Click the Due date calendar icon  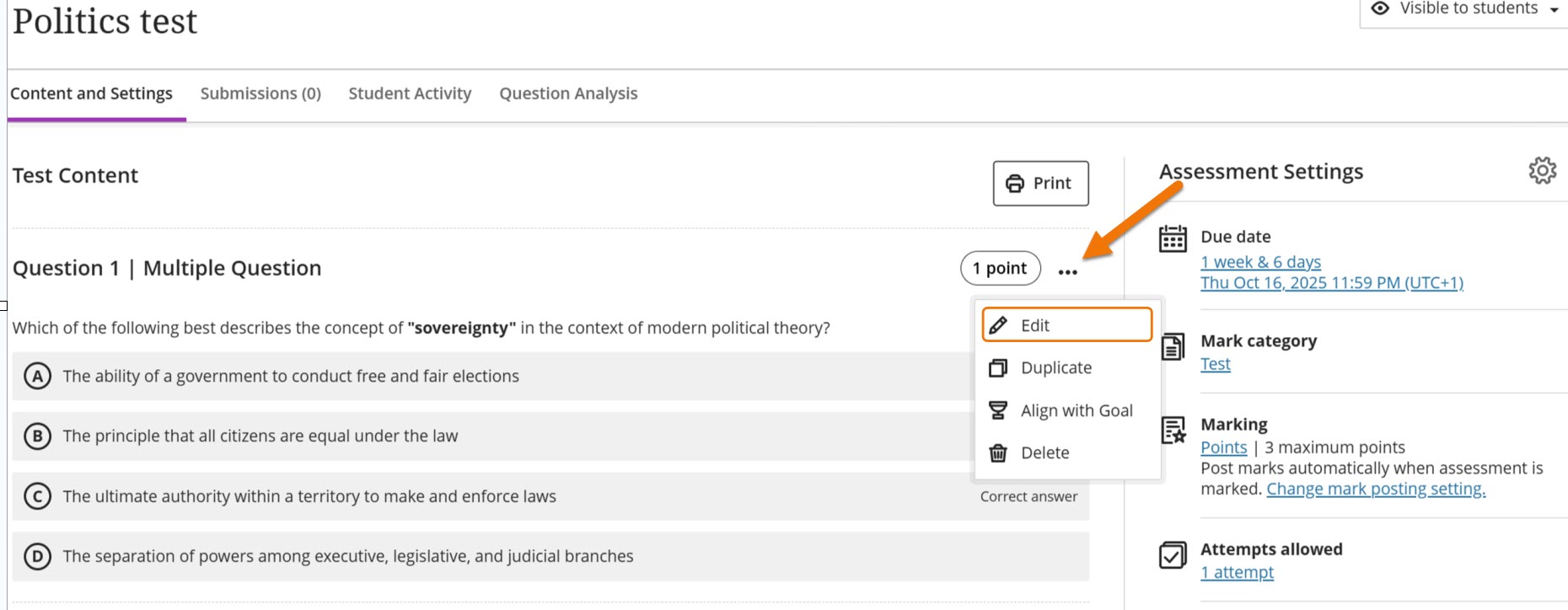1173,239
